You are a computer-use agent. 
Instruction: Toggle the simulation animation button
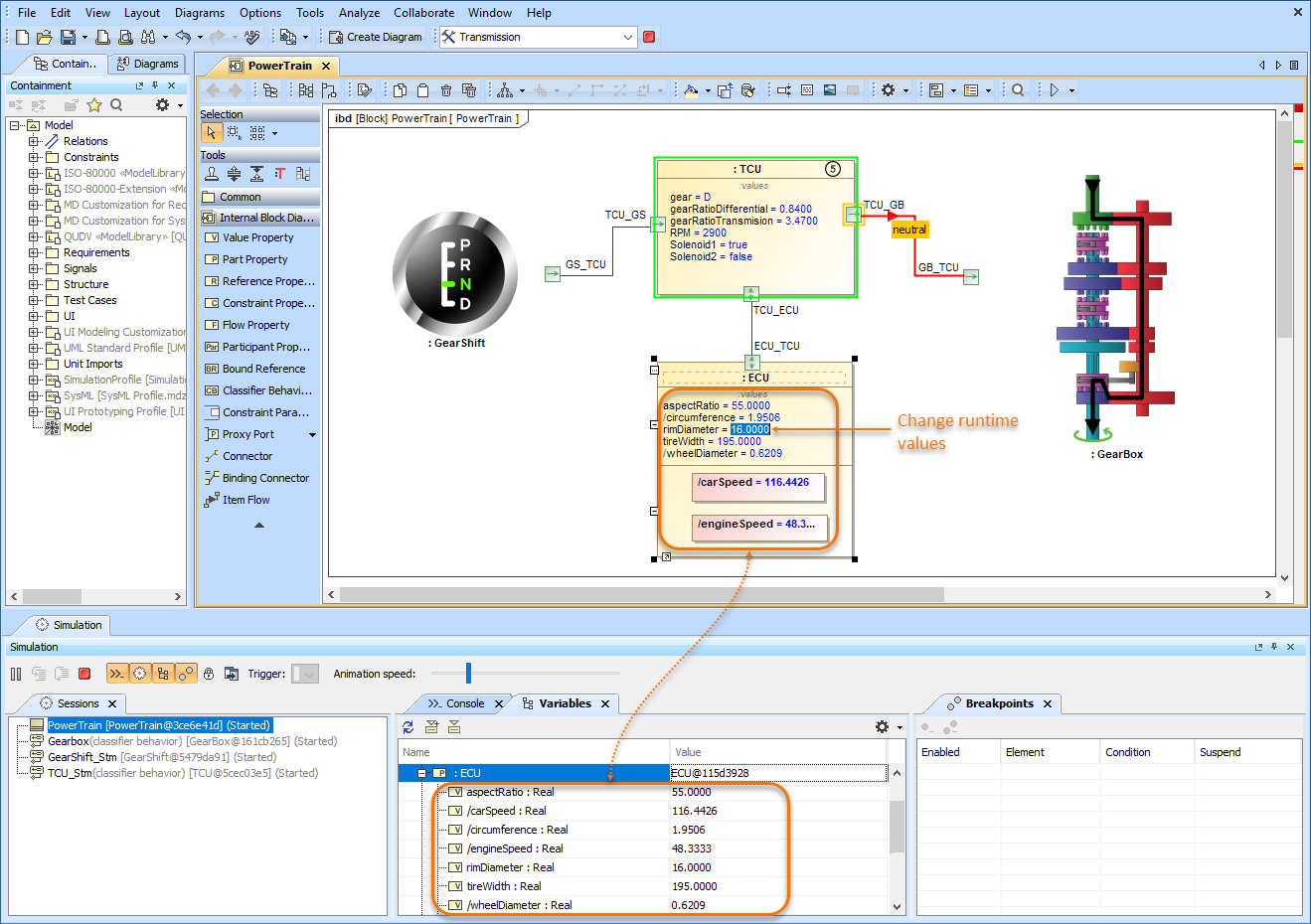140,674
